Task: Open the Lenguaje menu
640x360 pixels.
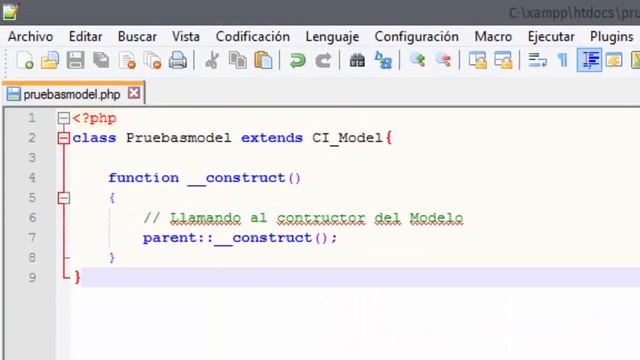Action: pos(332,37)
